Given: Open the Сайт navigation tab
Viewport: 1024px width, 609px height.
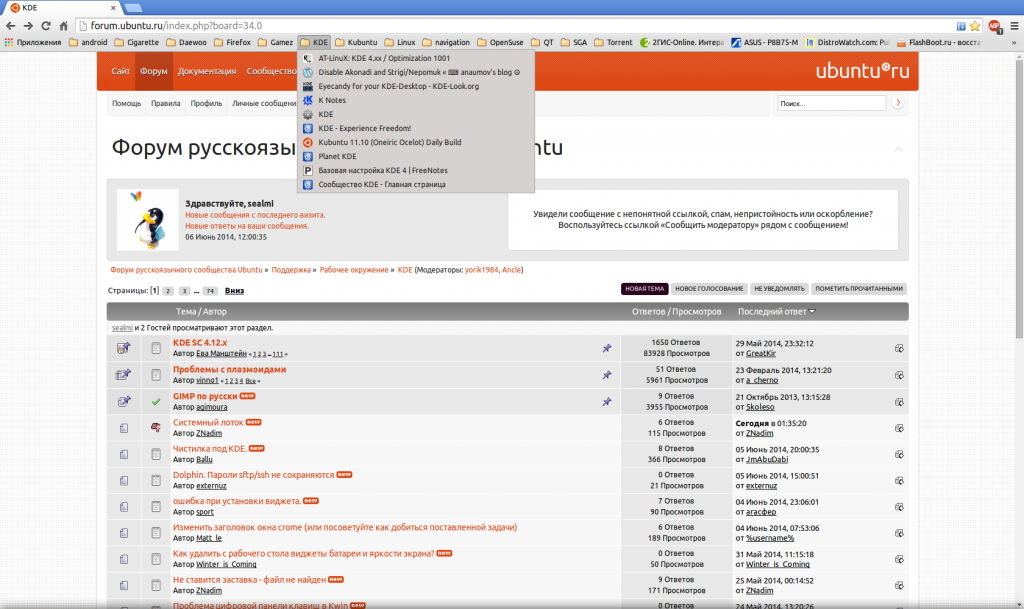Looking at the screenshot, I should 120,71.
